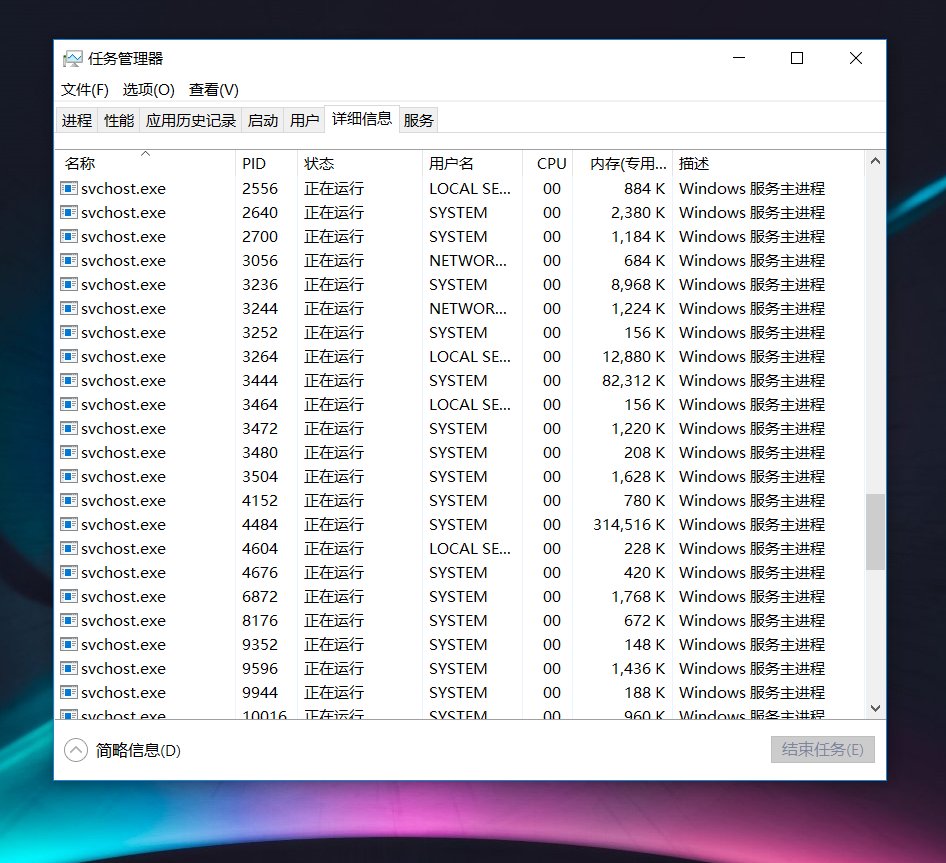Click the icon of svchost.exe PID 8176

point(69,620)
